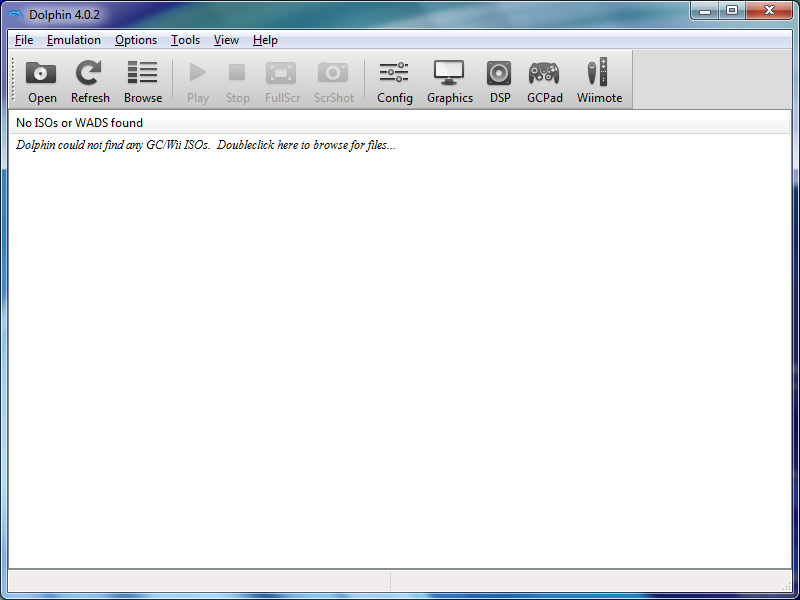Open the Tools menu
The image size is (800, 600).
click(x=185, y=40)
